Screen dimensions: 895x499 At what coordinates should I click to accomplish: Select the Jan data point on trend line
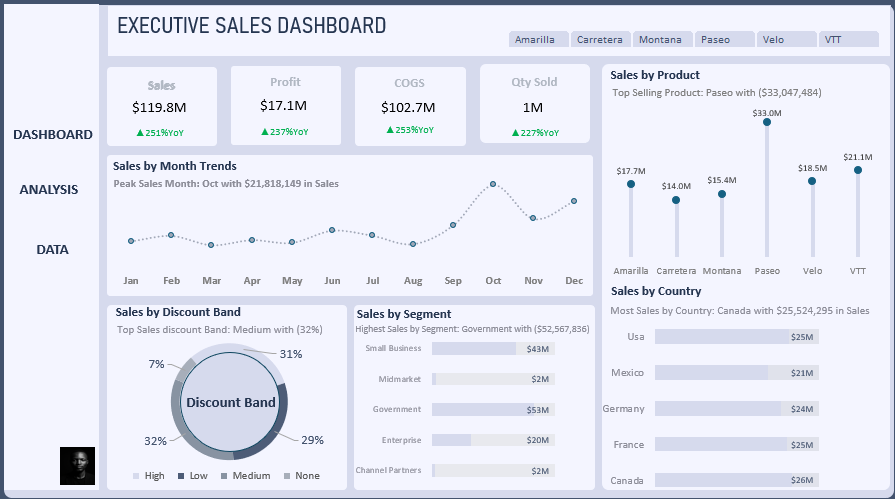tap(131, 241)
